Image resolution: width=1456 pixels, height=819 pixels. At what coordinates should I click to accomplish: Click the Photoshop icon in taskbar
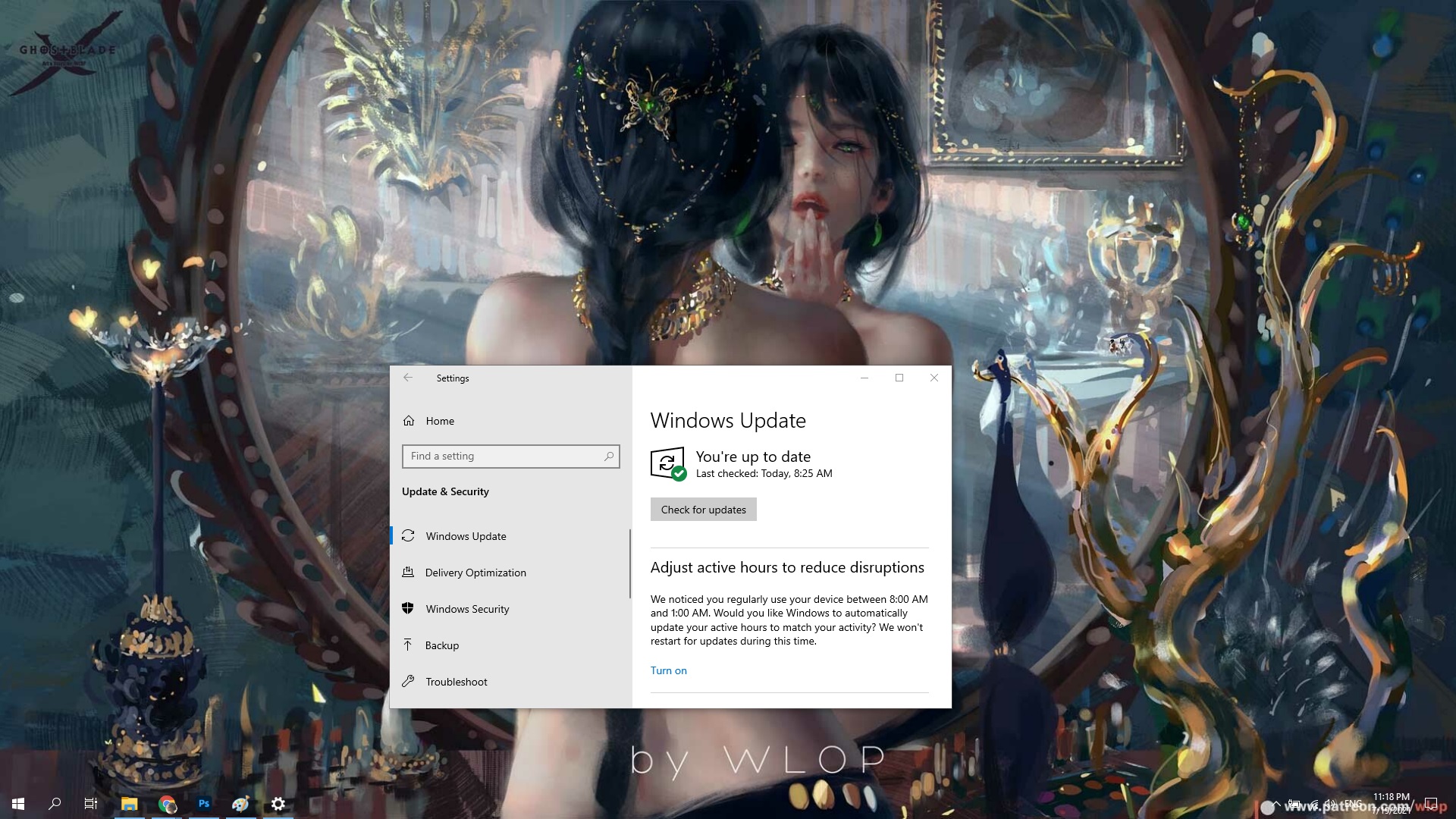coord(204,804)
